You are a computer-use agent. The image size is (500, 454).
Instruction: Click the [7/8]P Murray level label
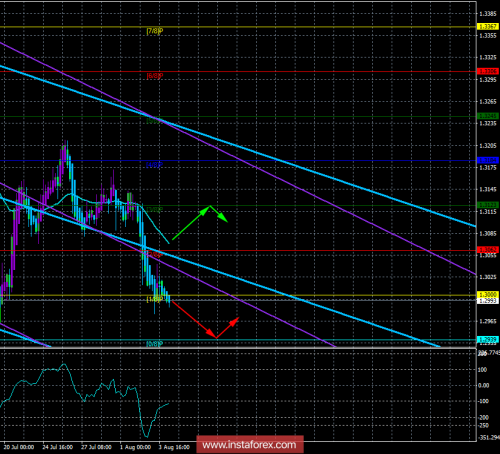click(155, 31)
